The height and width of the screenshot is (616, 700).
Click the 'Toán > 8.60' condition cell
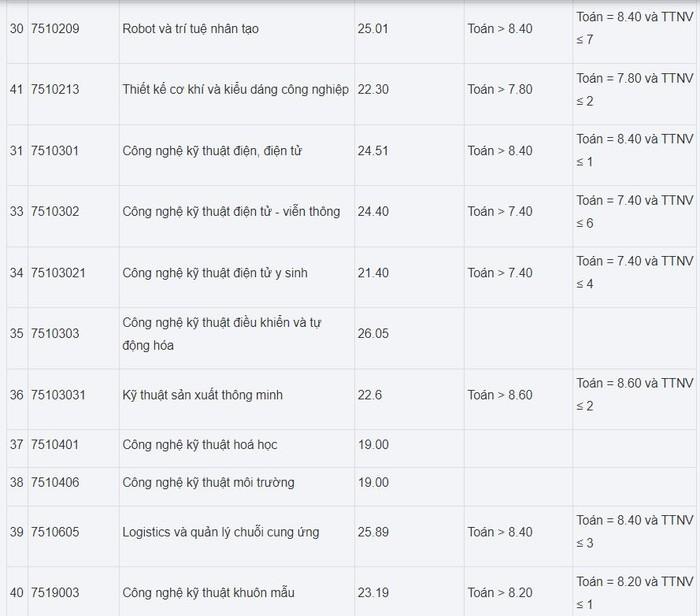500,395
